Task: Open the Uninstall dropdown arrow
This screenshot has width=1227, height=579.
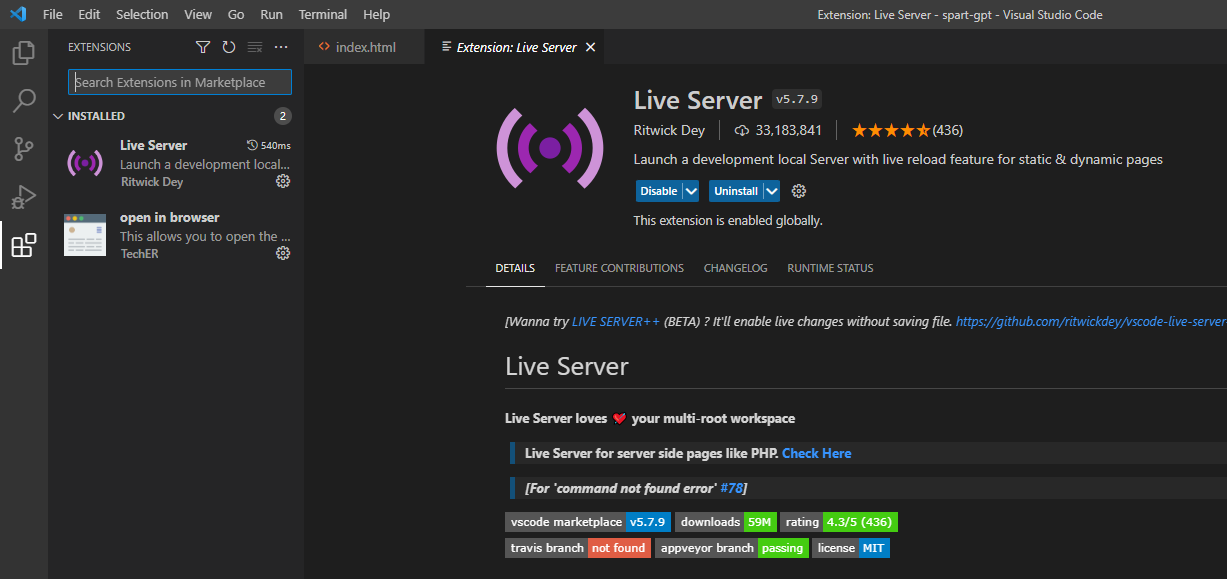Action: (771, 191)
